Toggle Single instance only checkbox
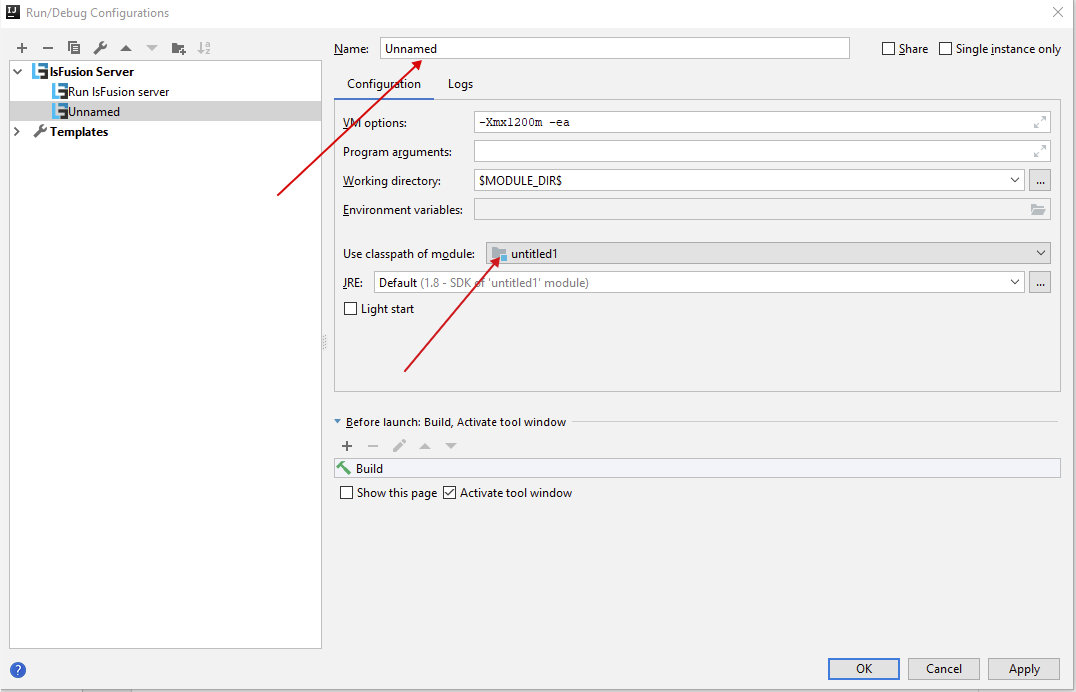1076x692 pixels. point(946,49)
